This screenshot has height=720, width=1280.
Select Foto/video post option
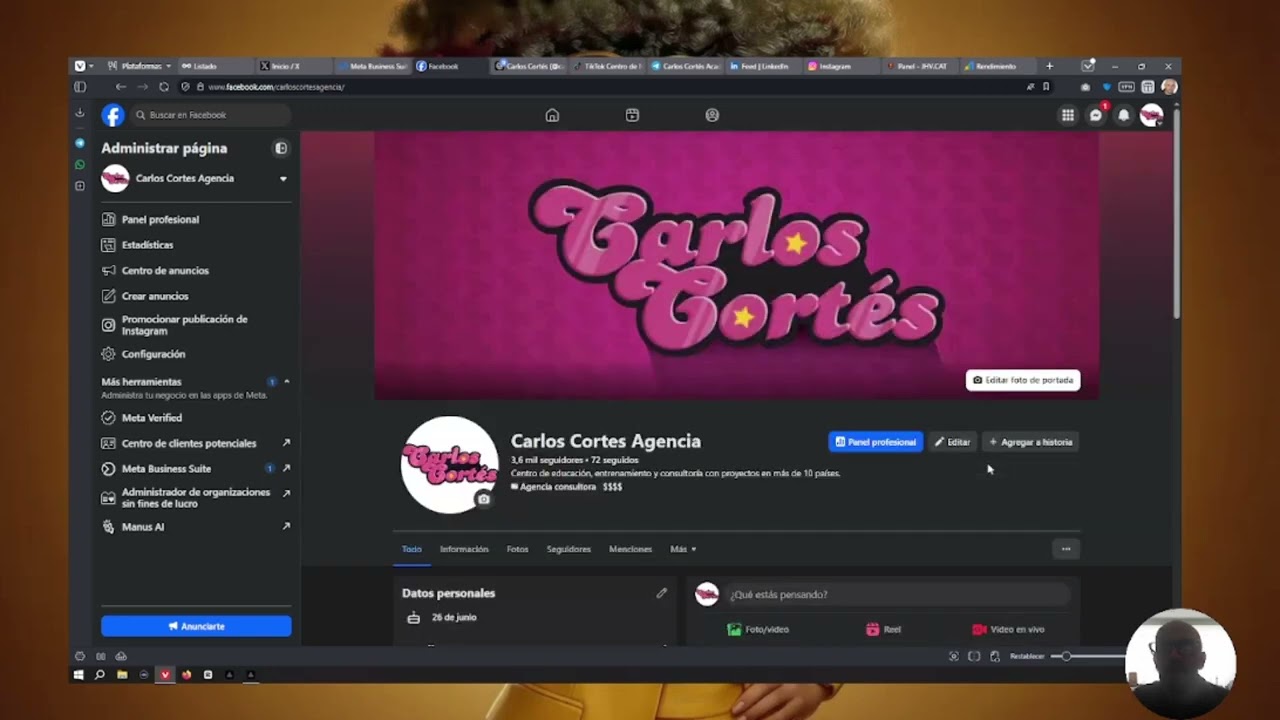(759, 629)
